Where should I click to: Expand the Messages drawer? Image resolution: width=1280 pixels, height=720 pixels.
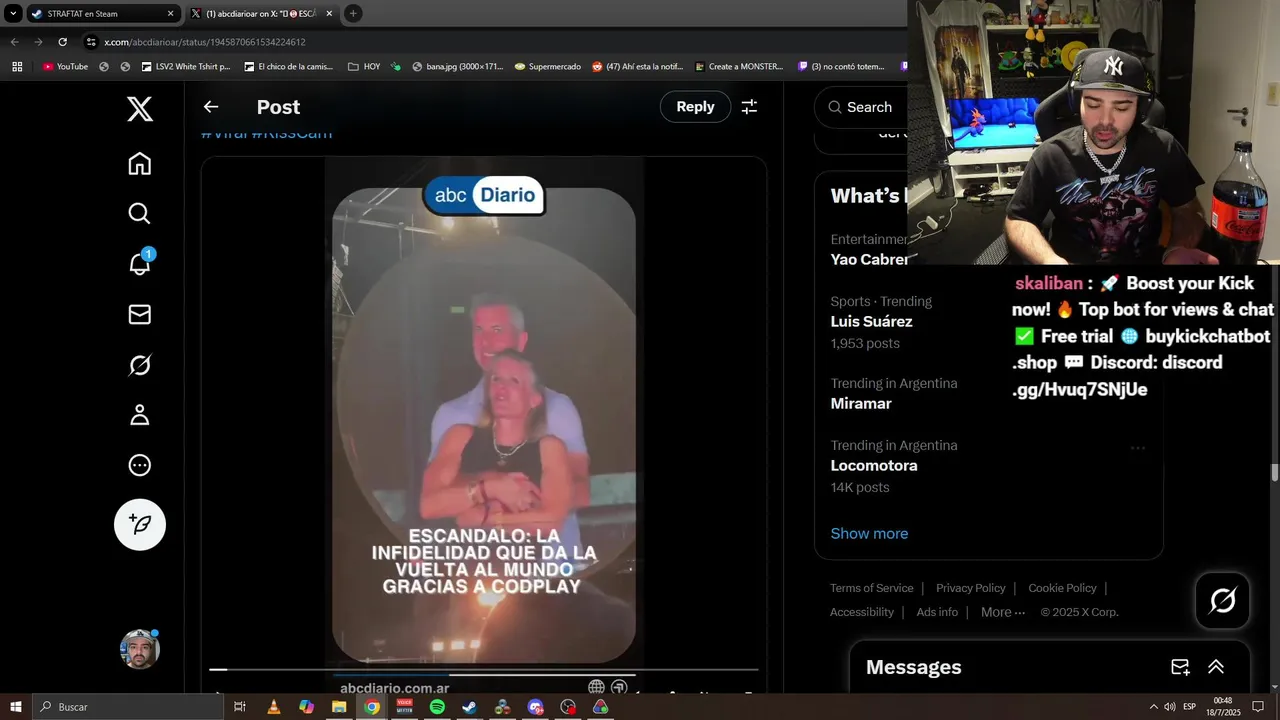1216,667
